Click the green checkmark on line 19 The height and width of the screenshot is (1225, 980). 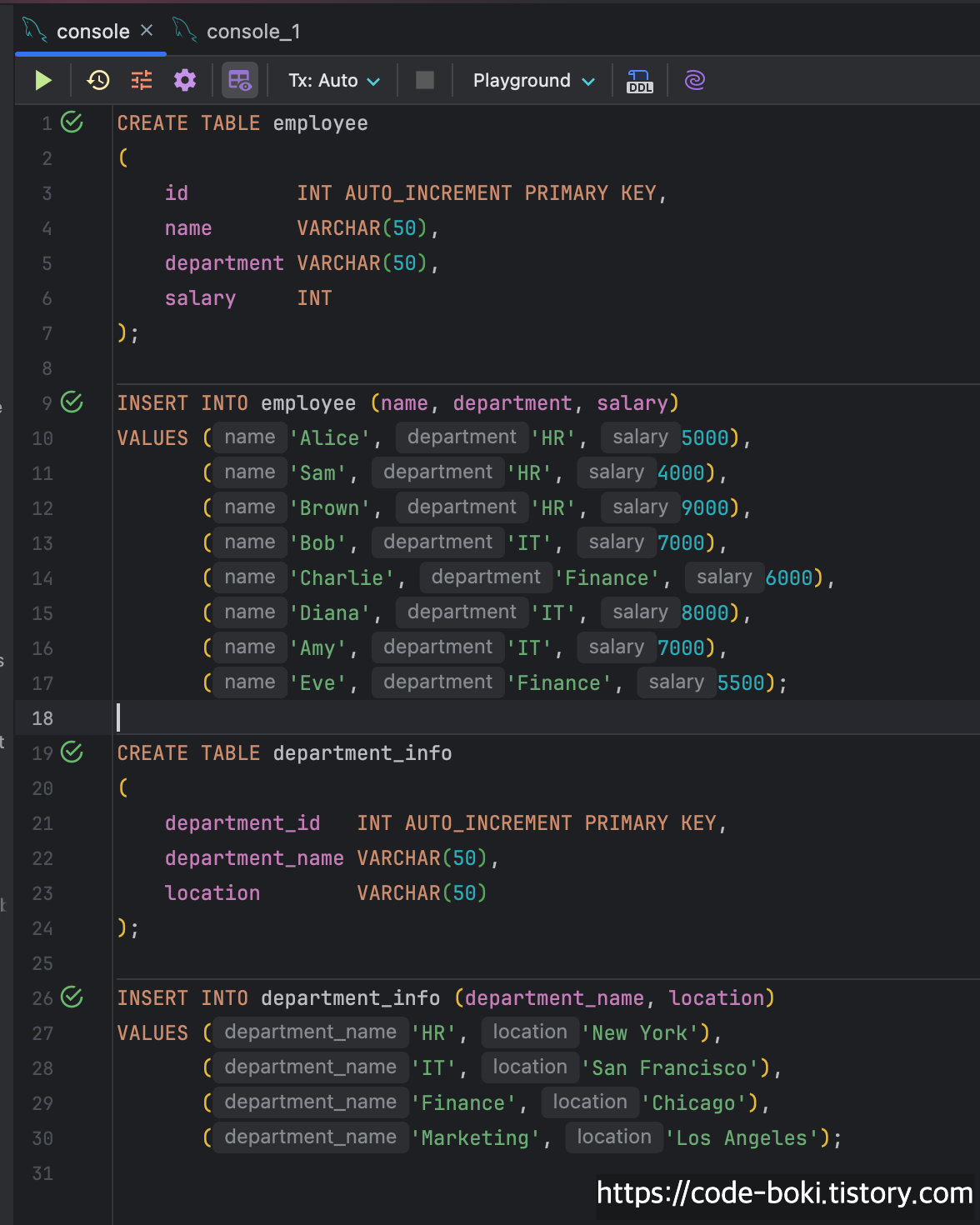[72, 752]
